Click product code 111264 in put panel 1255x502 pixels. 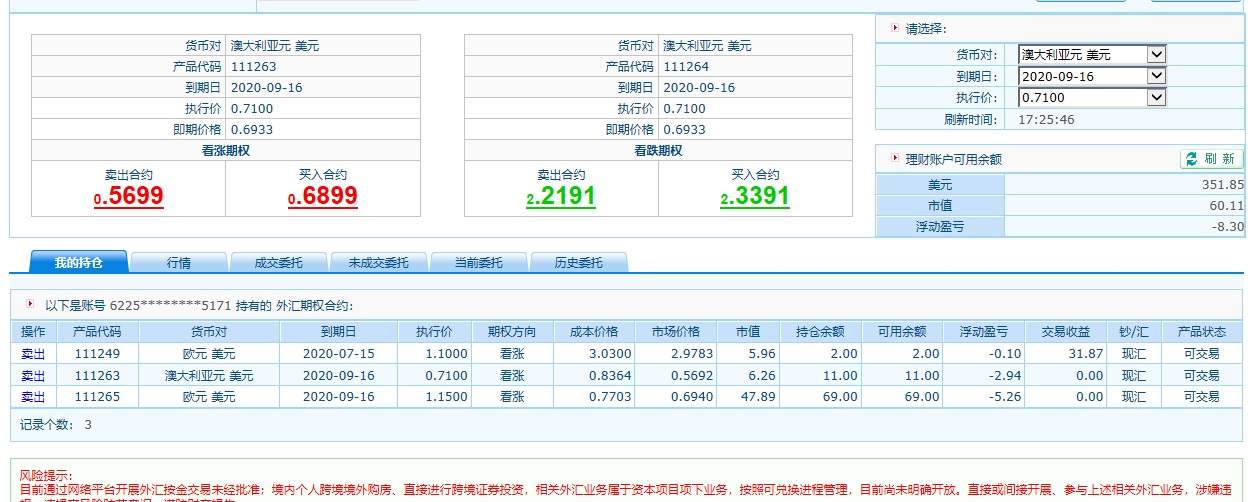[x=686, y=67]
